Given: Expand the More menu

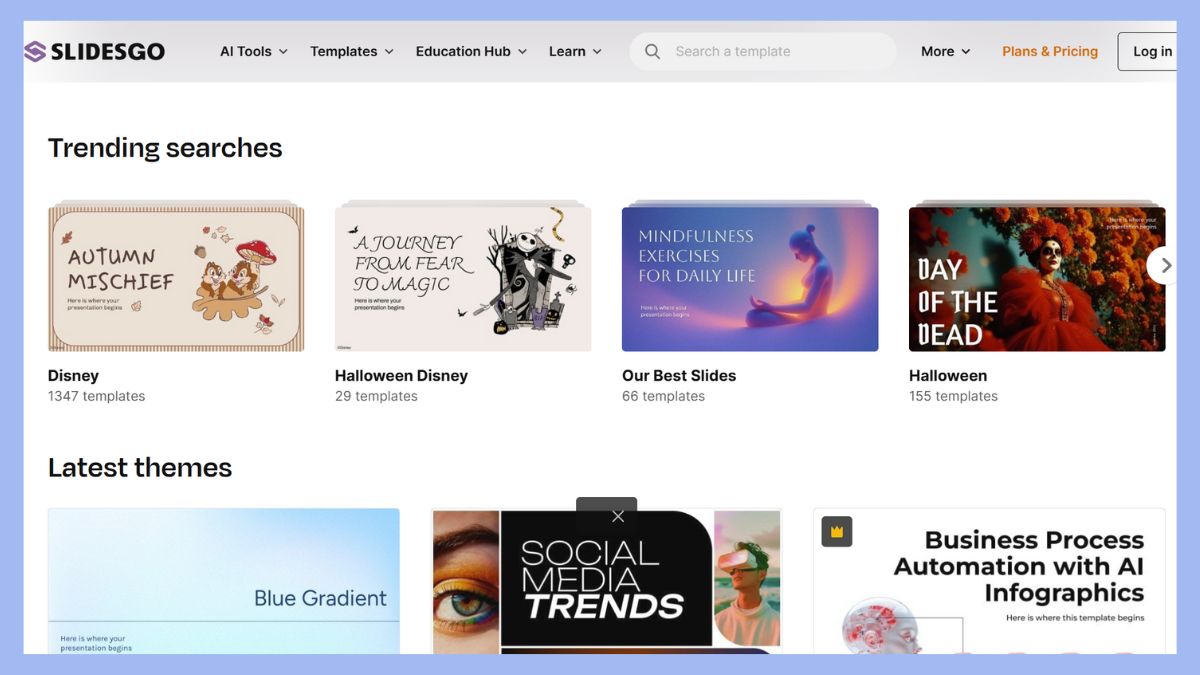Looking at the screenshot, I should point(946,51).
